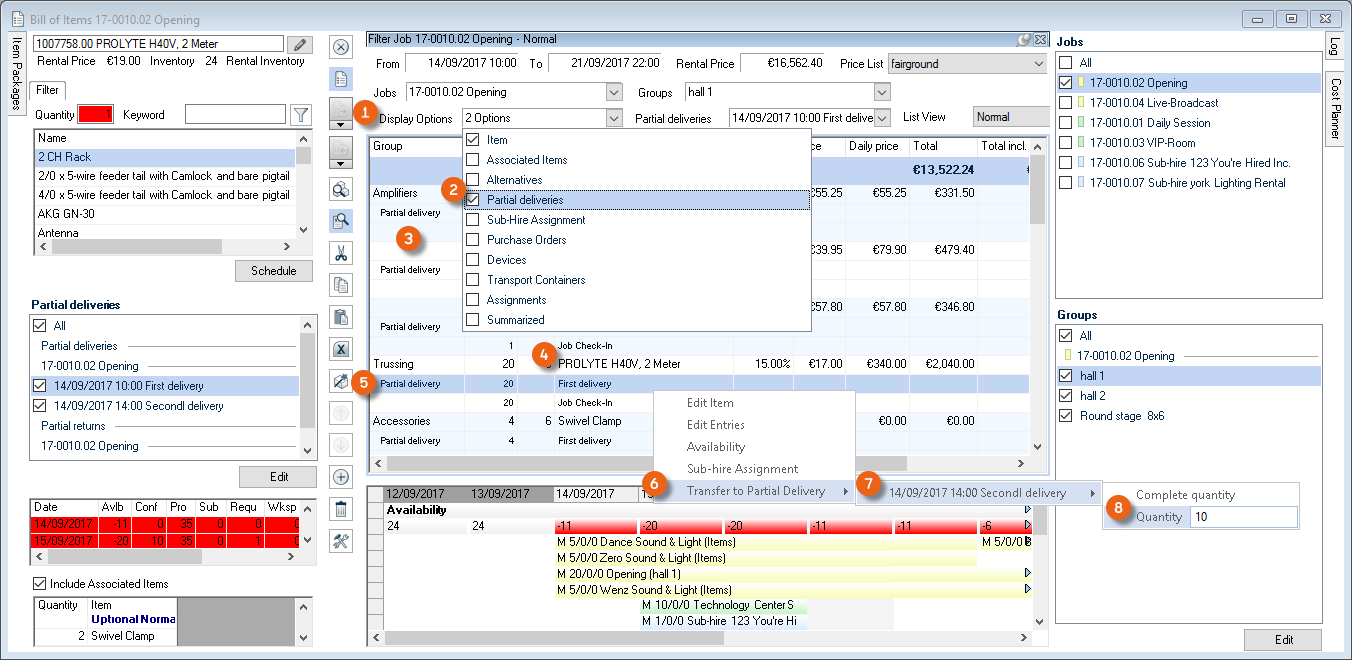
Task: Click Edit button under Partial deliveries list
Action: click(277, 477)
